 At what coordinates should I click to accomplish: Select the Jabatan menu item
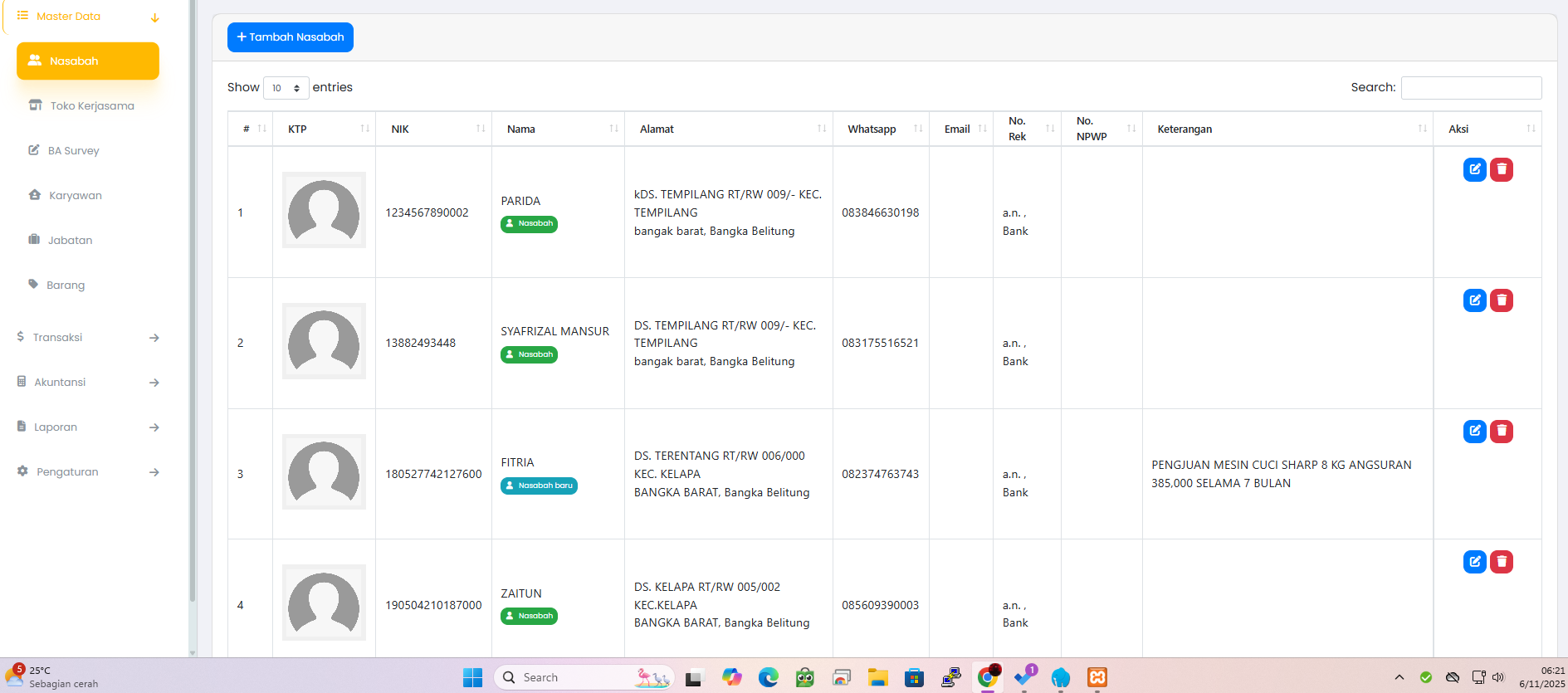[70, 240]
